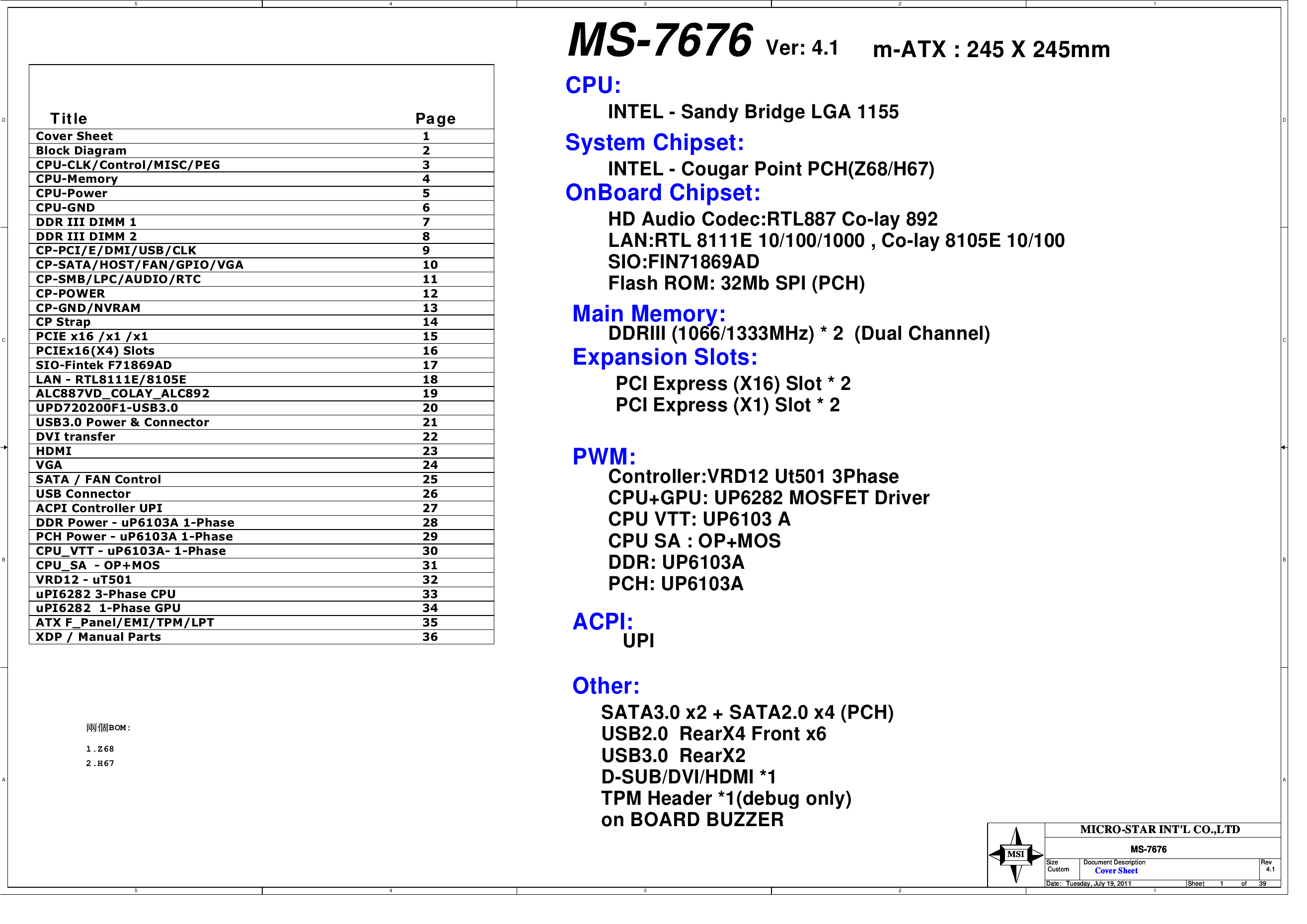Open the Block Diagram index entry
1307x924 pixels.
tap(81, 151)
